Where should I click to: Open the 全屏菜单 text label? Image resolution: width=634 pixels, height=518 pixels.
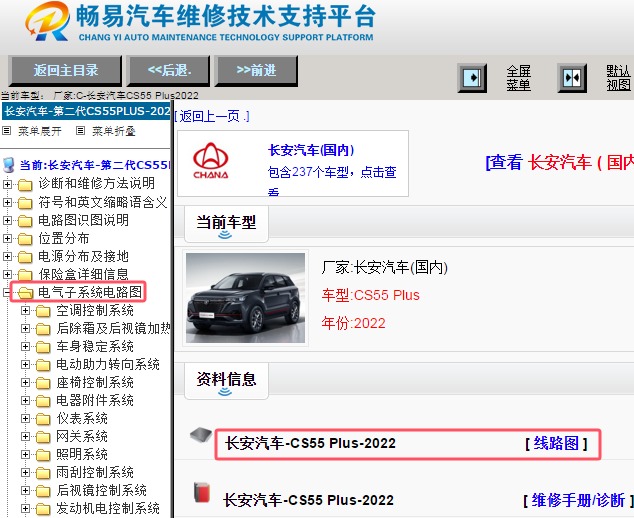(x=518, y=78)
